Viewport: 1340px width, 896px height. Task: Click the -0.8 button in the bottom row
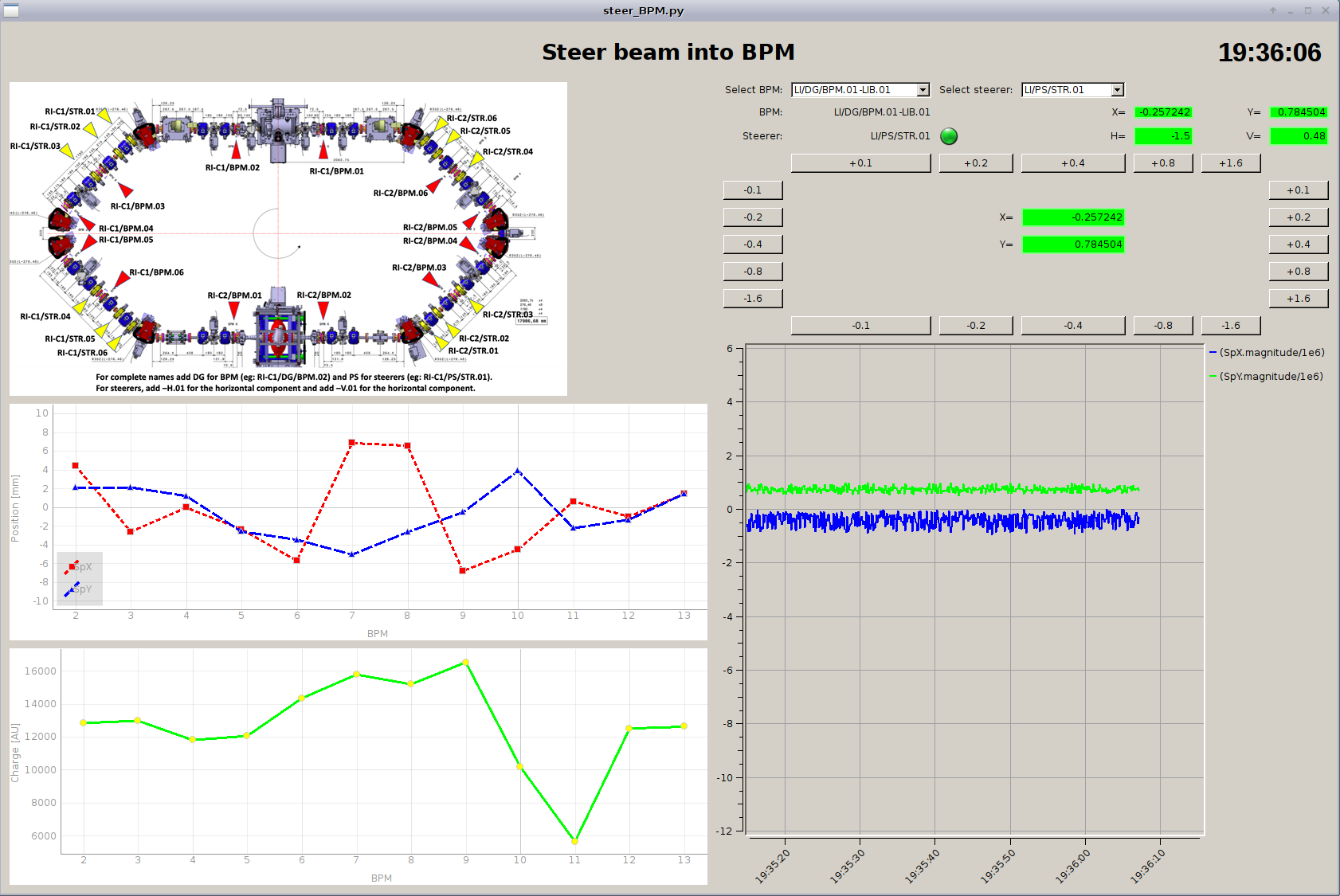point(1162,325)
